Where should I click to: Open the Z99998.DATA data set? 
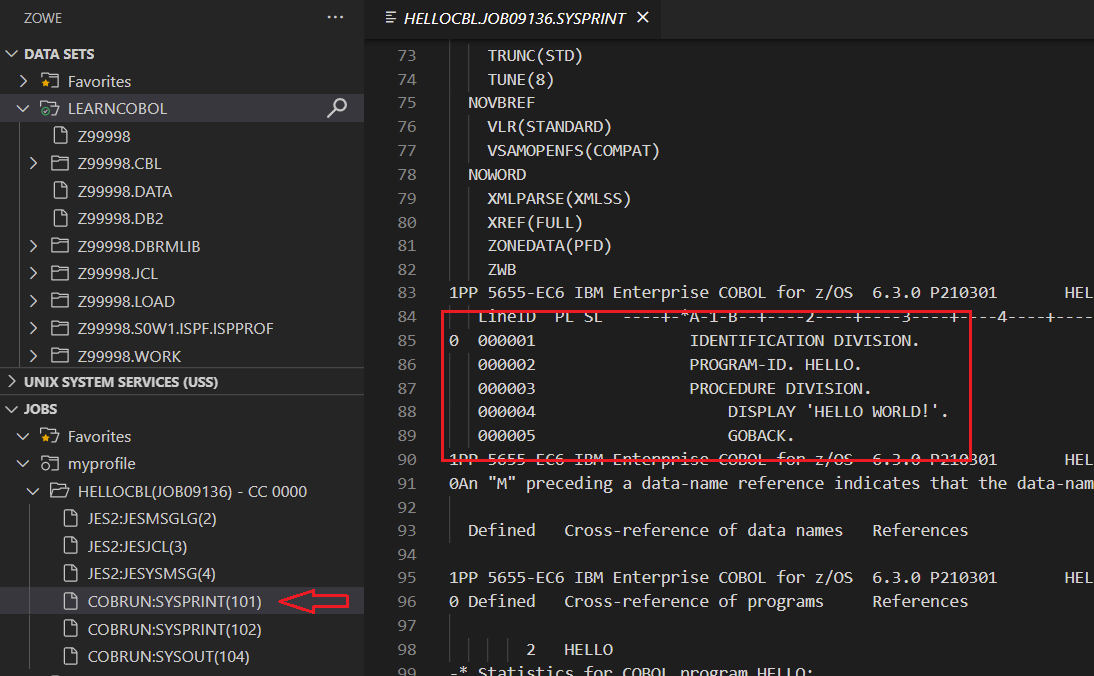coord(125,191)
